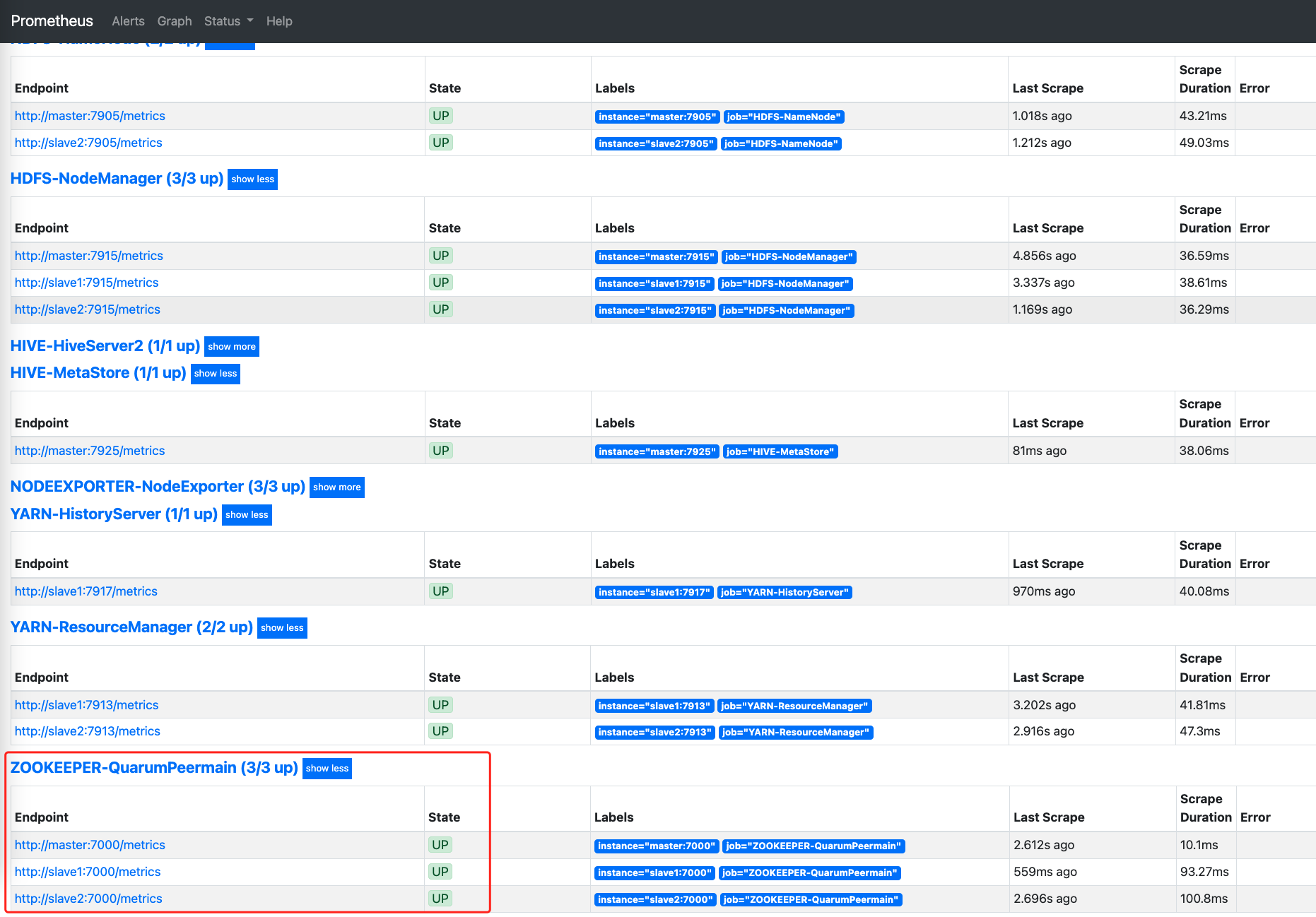
Task: Expand HIVE-HiveServer2 with show more
Action: (x=232, y=347)
